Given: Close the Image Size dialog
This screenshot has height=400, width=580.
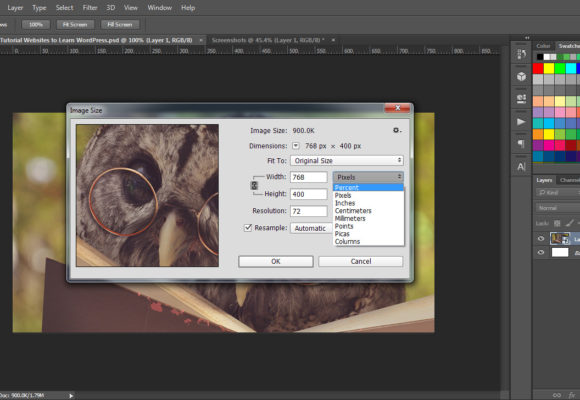Looking at the screenshot, I should (x=398, y=108).
